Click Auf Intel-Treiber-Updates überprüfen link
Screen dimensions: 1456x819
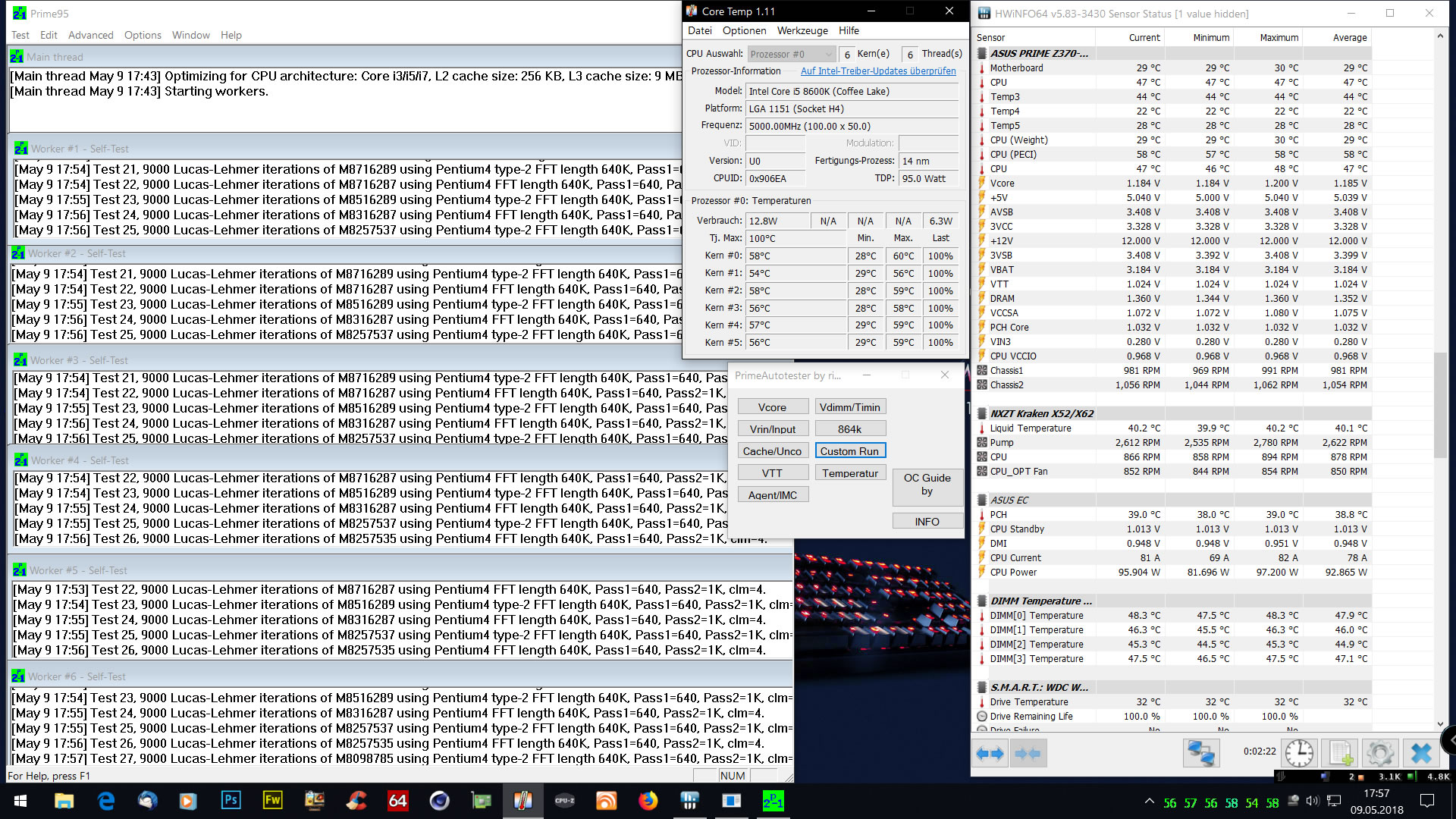(x=878, y=71)
